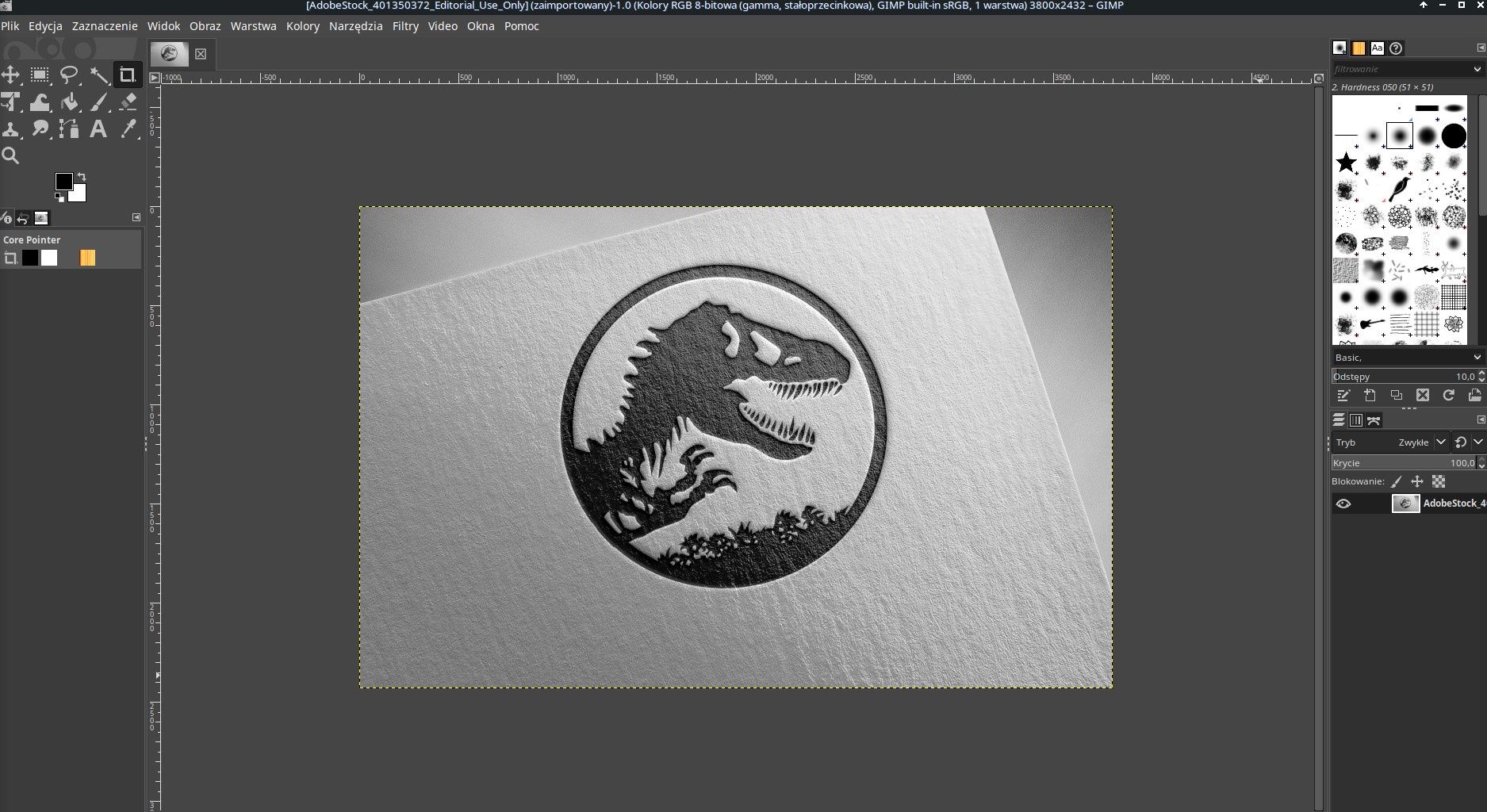The width and height of the screenshot is (1487, 812).
Task: Expand the Basic brush tag dropdown
Action: [1477, 358]
